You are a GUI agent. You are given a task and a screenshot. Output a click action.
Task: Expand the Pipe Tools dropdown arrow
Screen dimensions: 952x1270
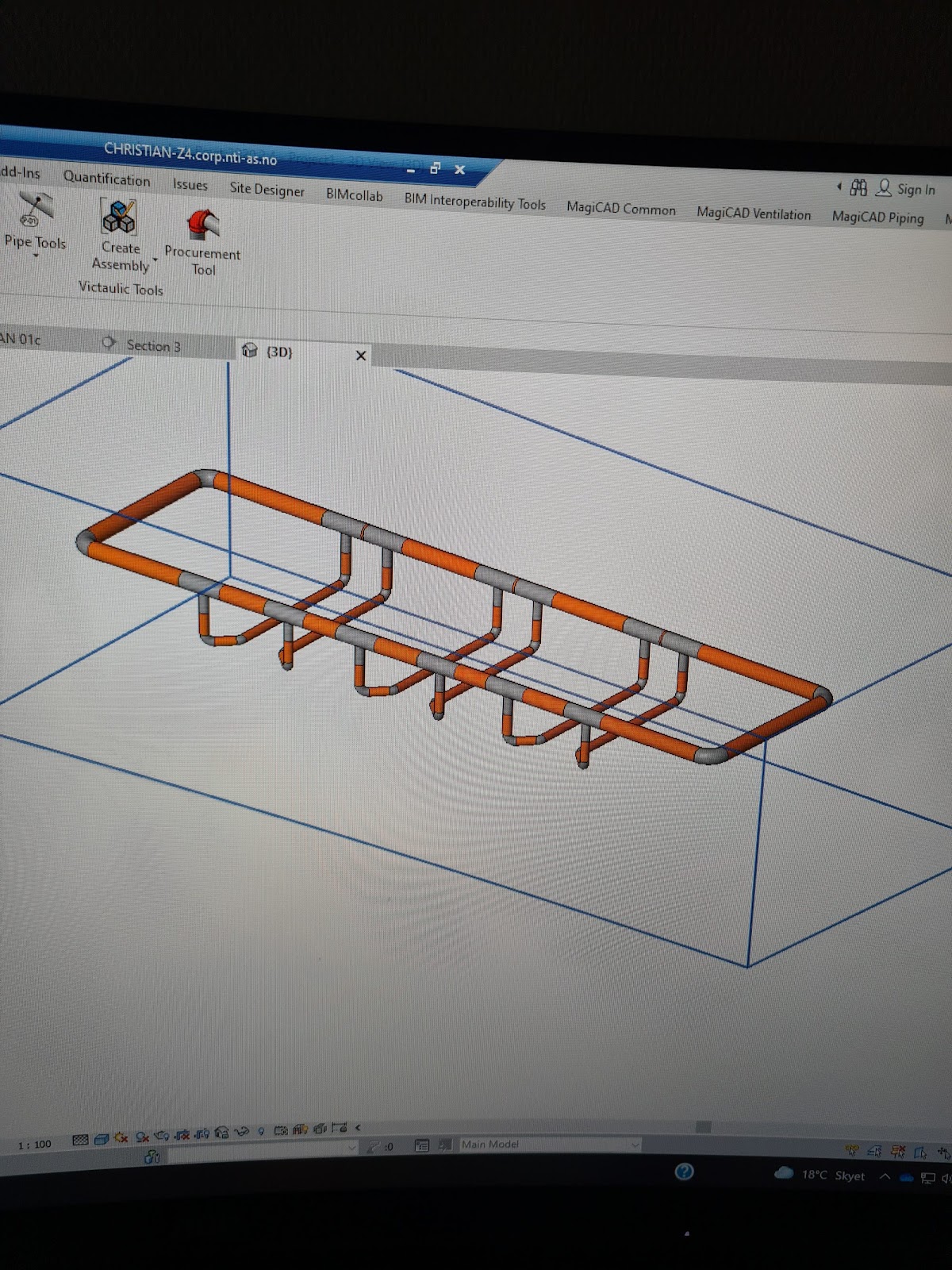pyautogui.click(x=35, y=256)
